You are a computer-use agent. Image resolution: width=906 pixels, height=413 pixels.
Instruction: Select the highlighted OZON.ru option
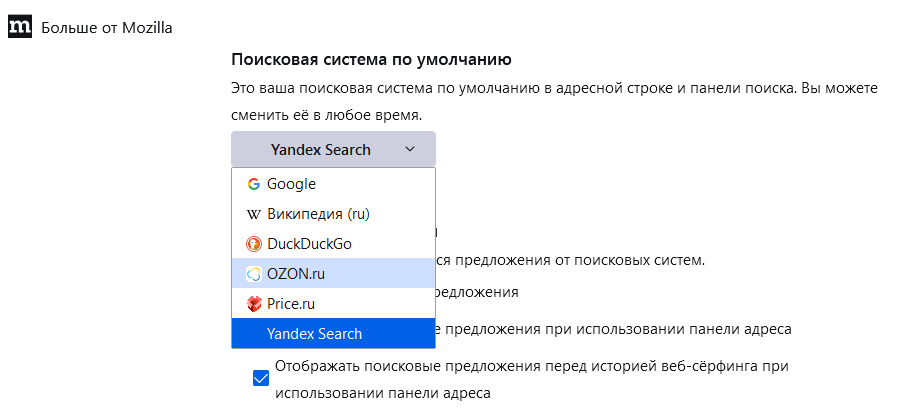(x=333, y=274)
